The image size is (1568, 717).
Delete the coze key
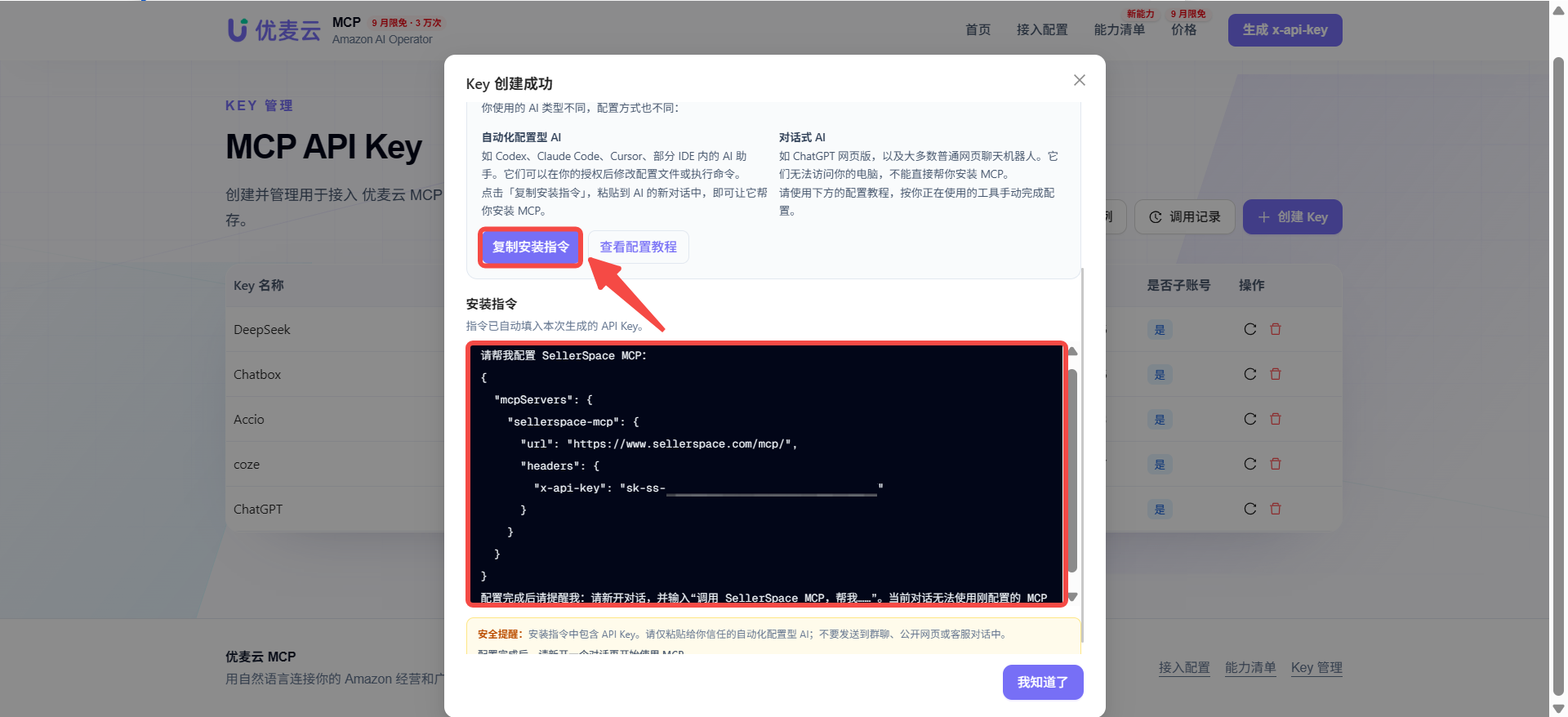point(1276,464)
